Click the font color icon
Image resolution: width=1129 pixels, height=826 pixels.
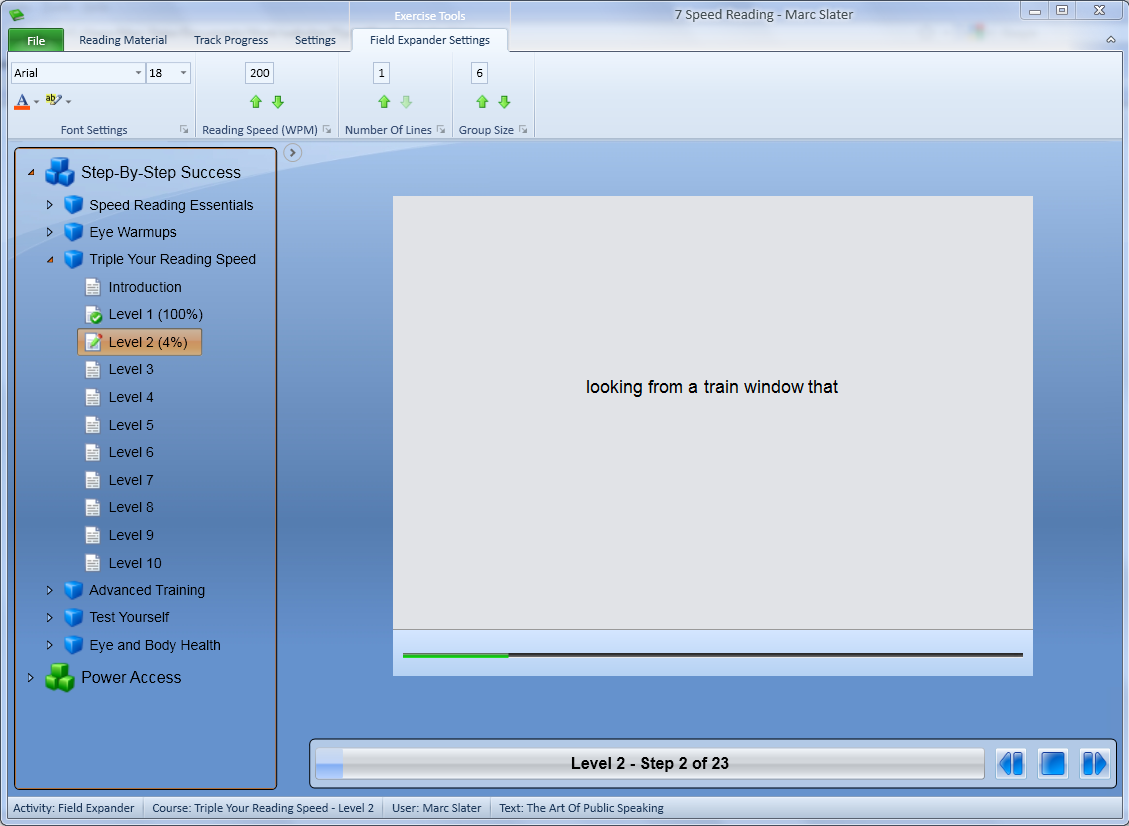(22, 101)
